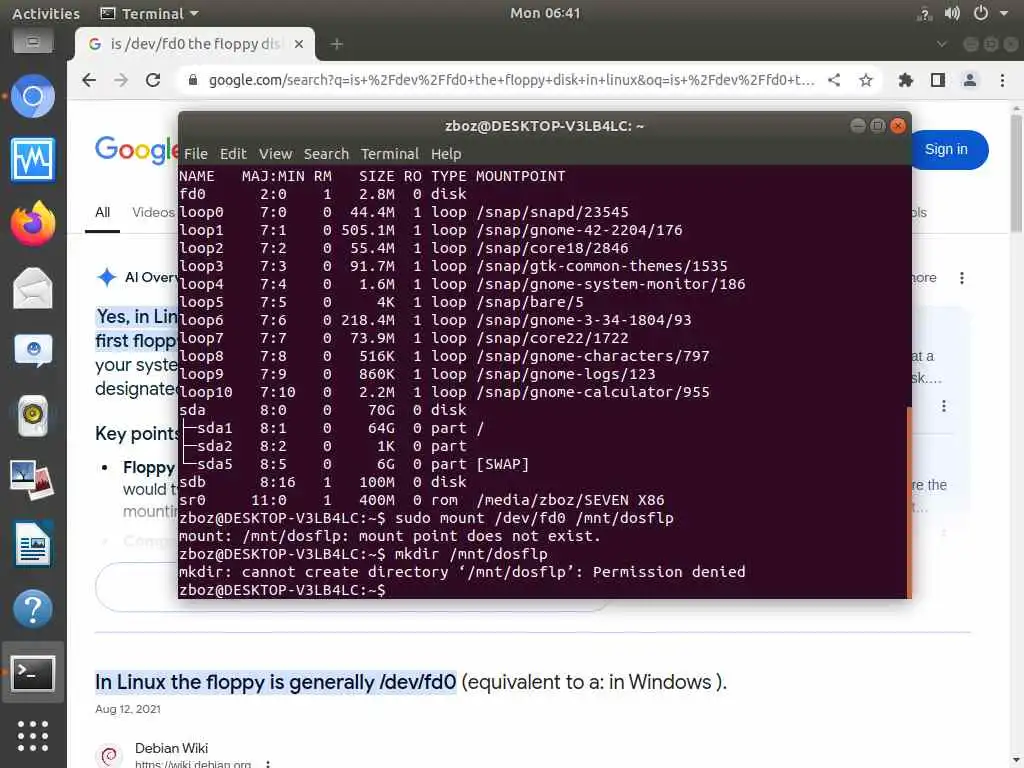Open the Files drawer icon atop dock
1024x768 pixels.
pos(33,42)
